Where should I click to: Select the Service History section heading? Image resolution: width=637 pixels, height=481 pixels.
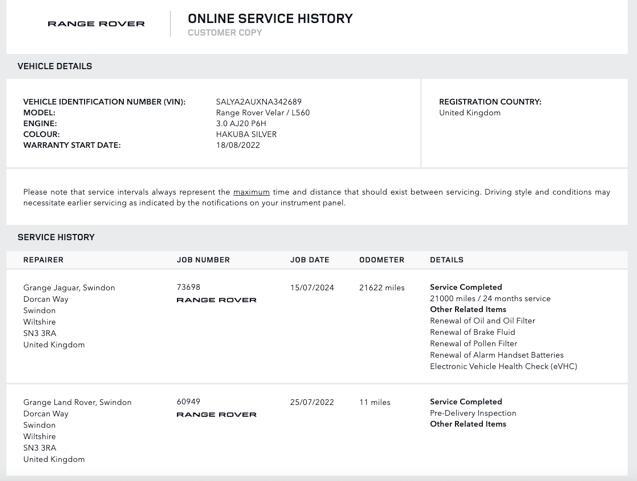pyautogui.click(x=56, y=237)
